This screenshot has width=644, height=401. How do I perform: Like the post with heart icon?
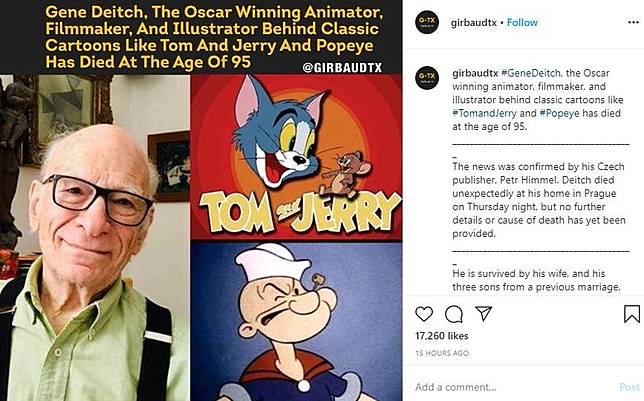click(x=426, y=315)
